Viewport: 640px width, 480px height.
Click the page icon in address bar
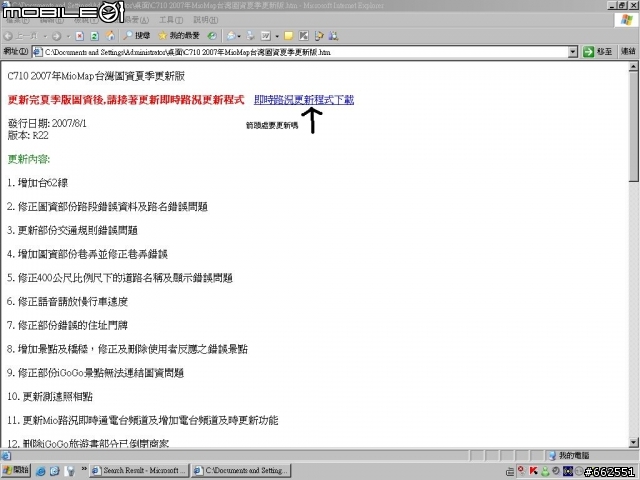pos(38,52)
